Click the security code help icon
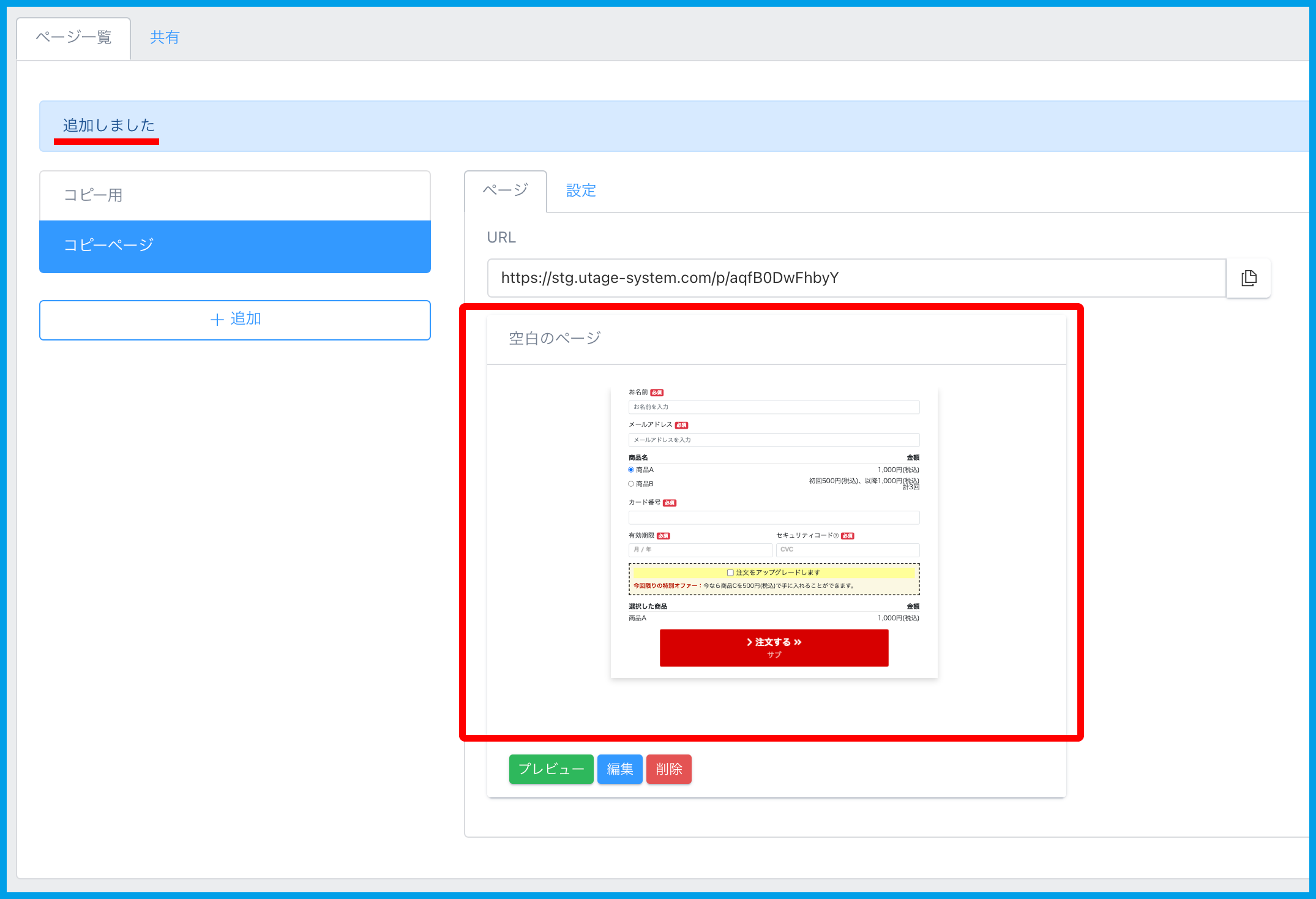 click(836, 536)
